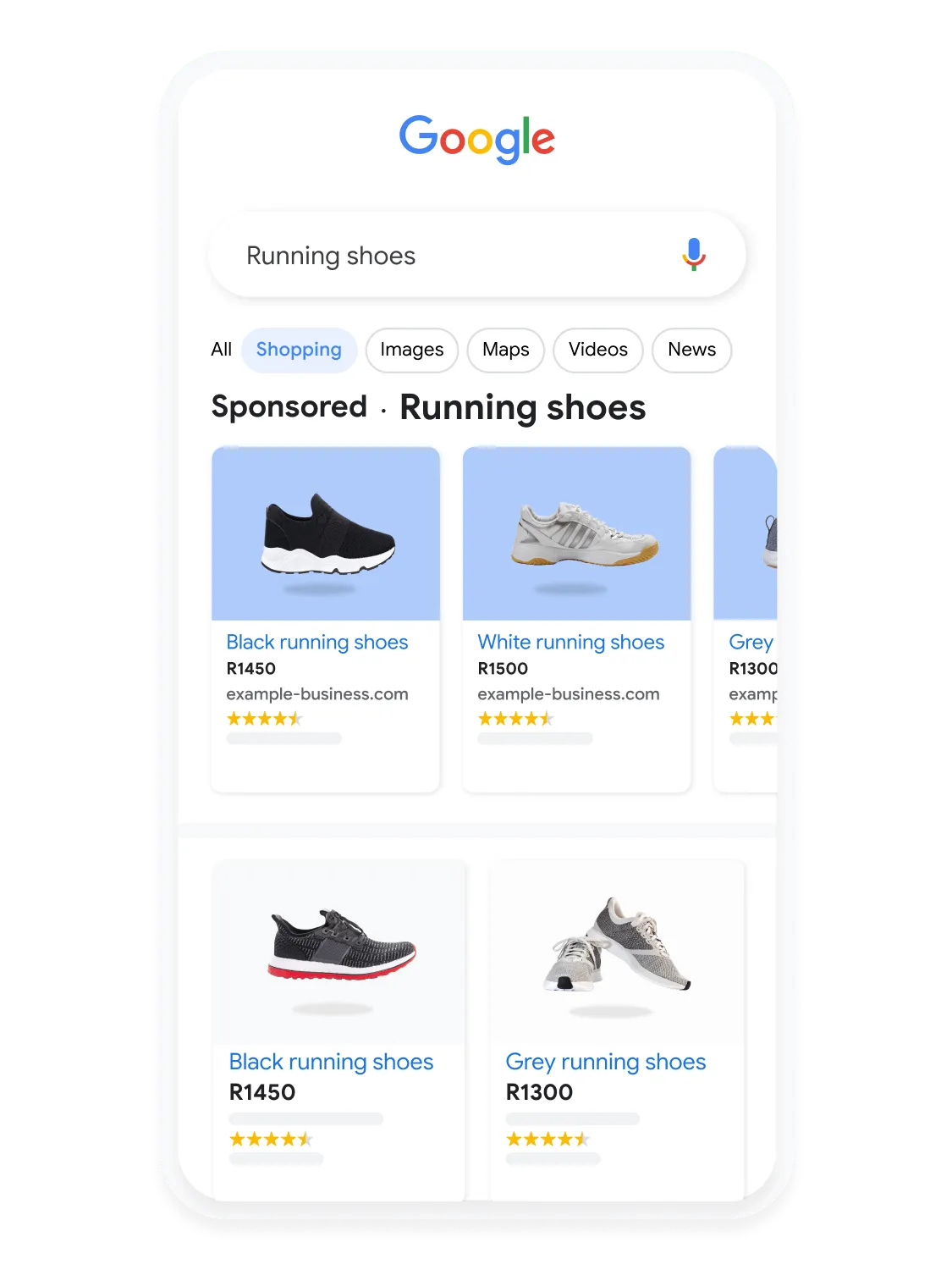Viewport: 952px width, 1270px height.
Task: Click the slip-on black shoe thumbnail
Action: (x=326, y=534)
